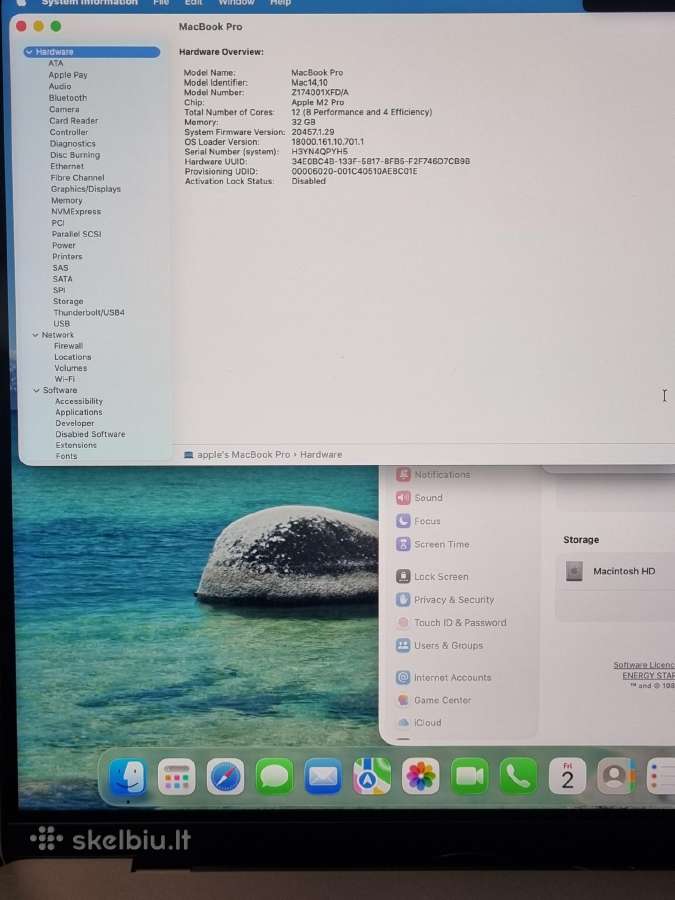Image resolution: width=675 pixels, height=900 pixels.
Task: Open Contacts app in the dock
Action: click(615, 777)
